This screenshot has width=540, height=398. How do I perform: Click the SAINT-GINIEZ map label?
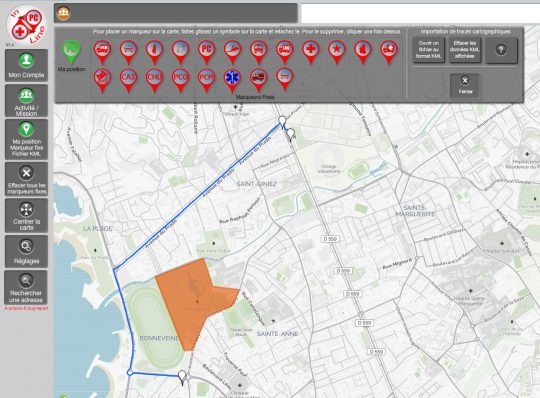pos(257,184)
